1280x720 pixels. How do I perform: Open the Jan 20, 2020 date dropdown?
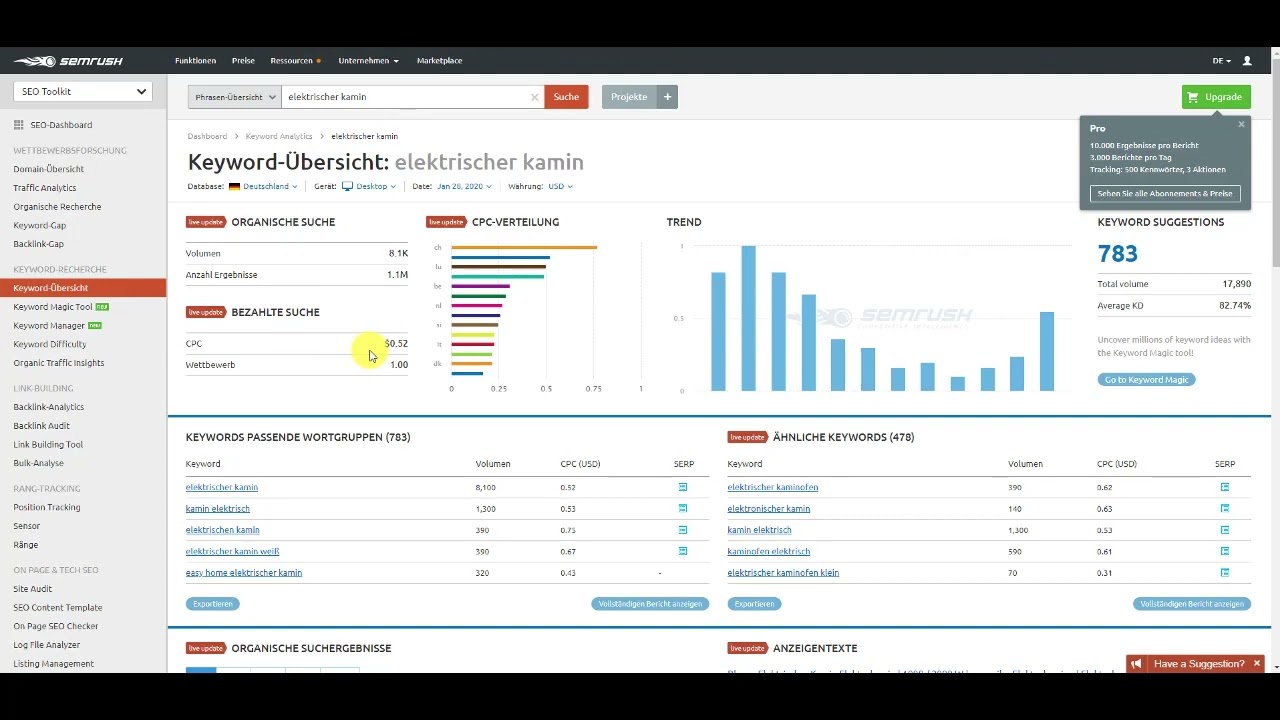tap(464, 186)
